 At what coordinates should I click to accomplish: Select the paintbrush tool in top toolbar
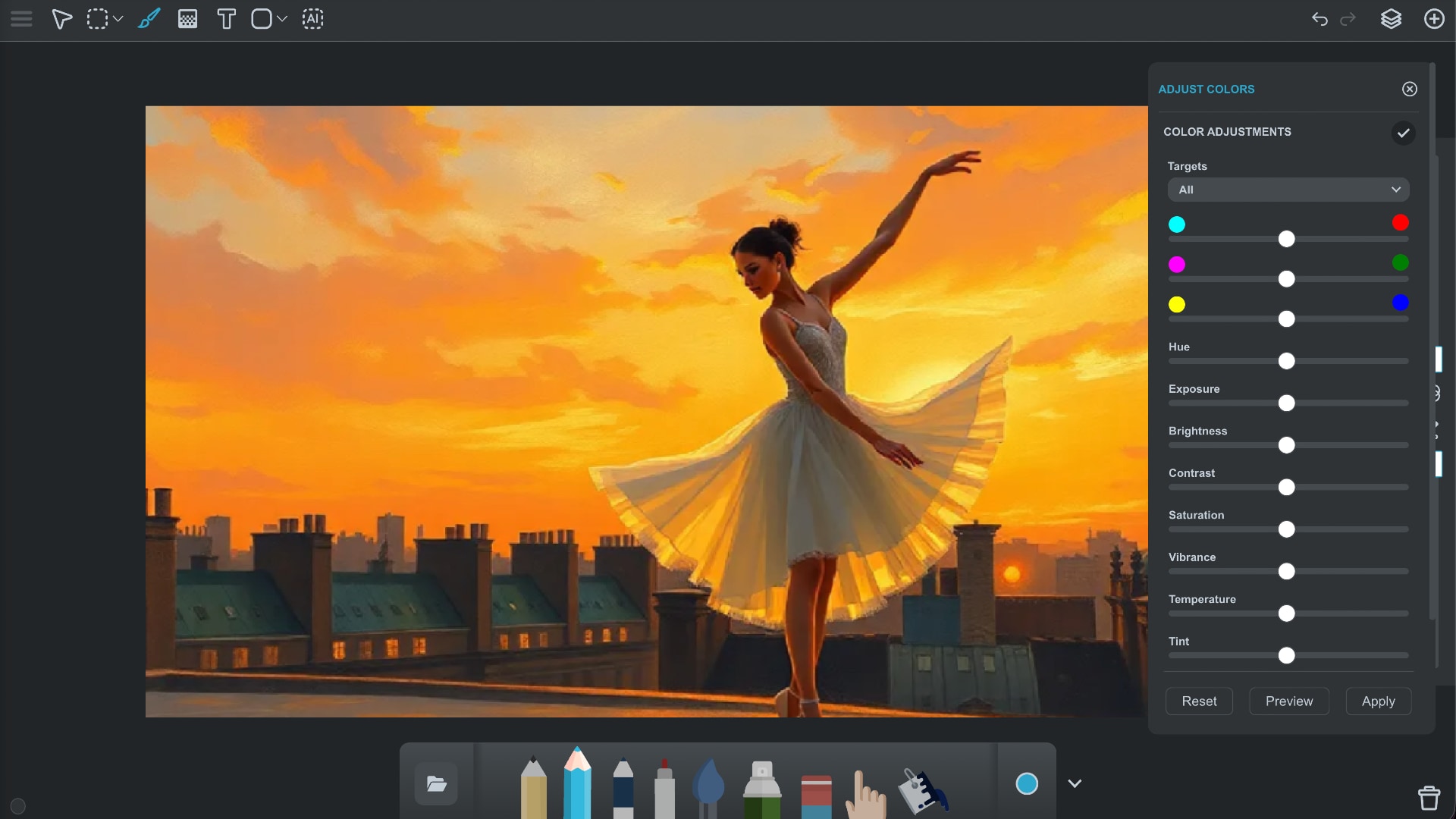point(149,19)
